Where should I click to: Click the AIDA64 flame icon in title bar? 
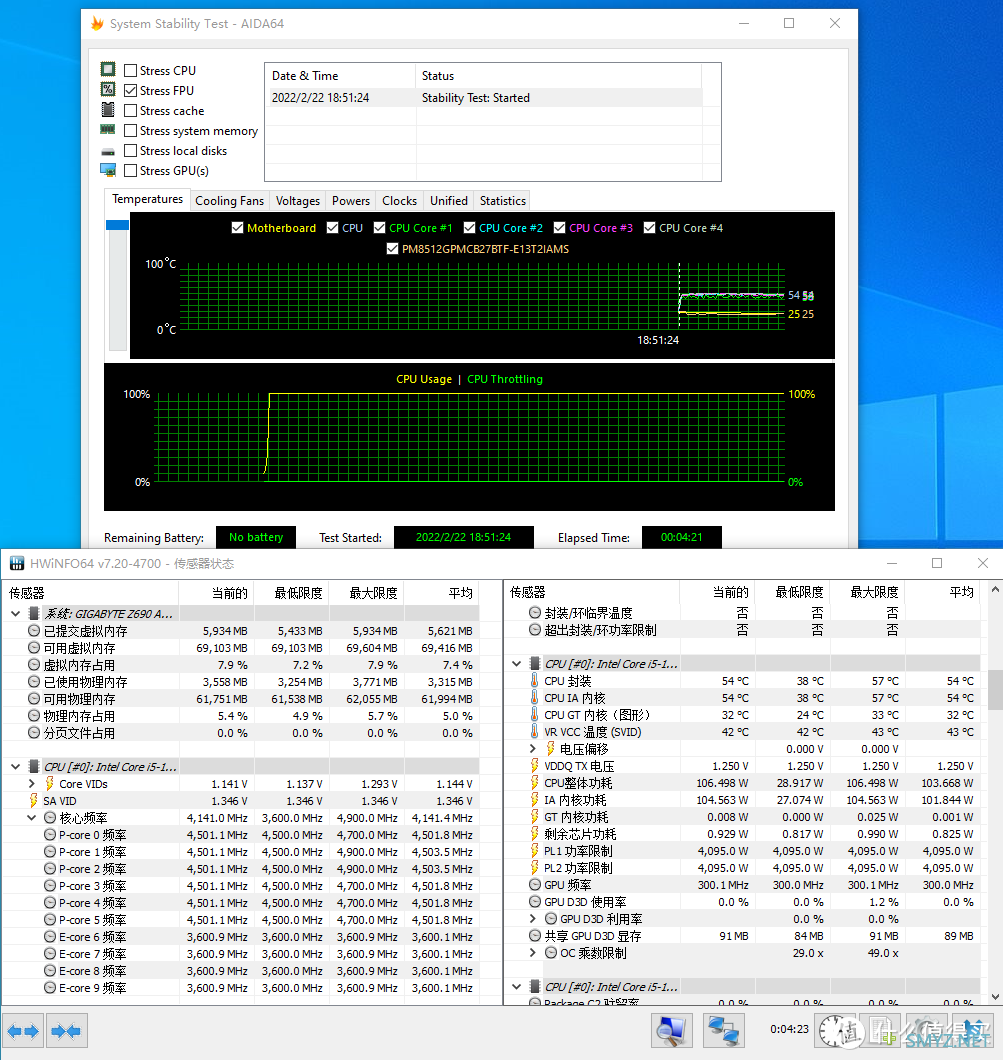tap(97, 24)
